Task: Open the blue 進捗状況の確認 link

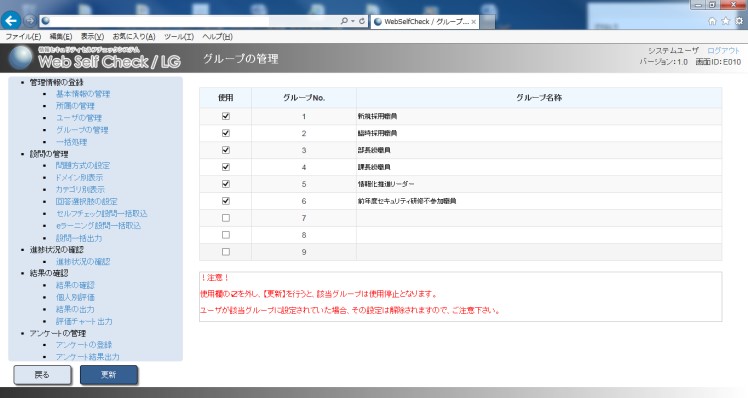Action: 83,262
